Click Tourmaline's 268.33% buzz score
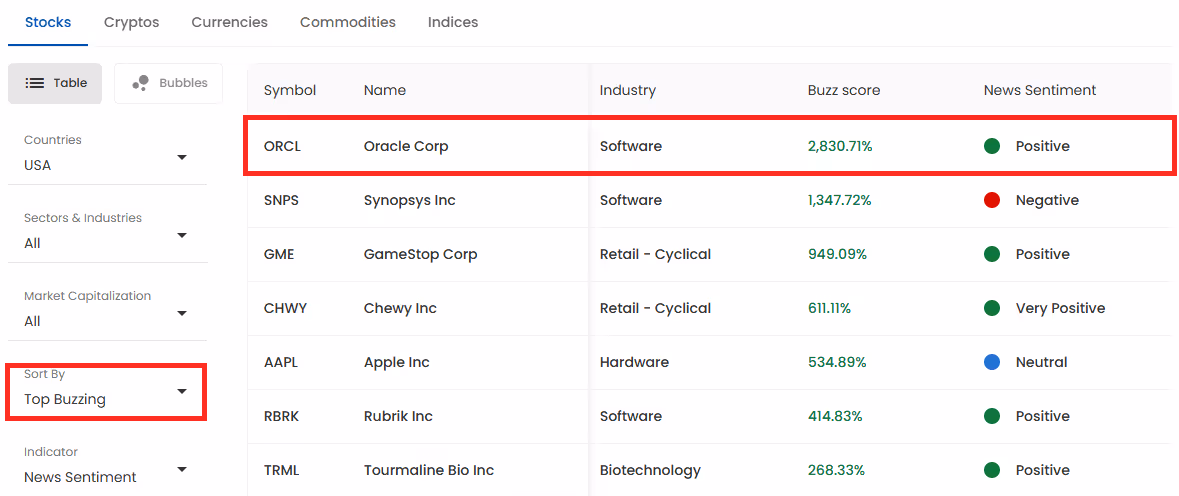Image resolution: width=1179 pixels, height=496 pixels. click(x=836, y=471)
